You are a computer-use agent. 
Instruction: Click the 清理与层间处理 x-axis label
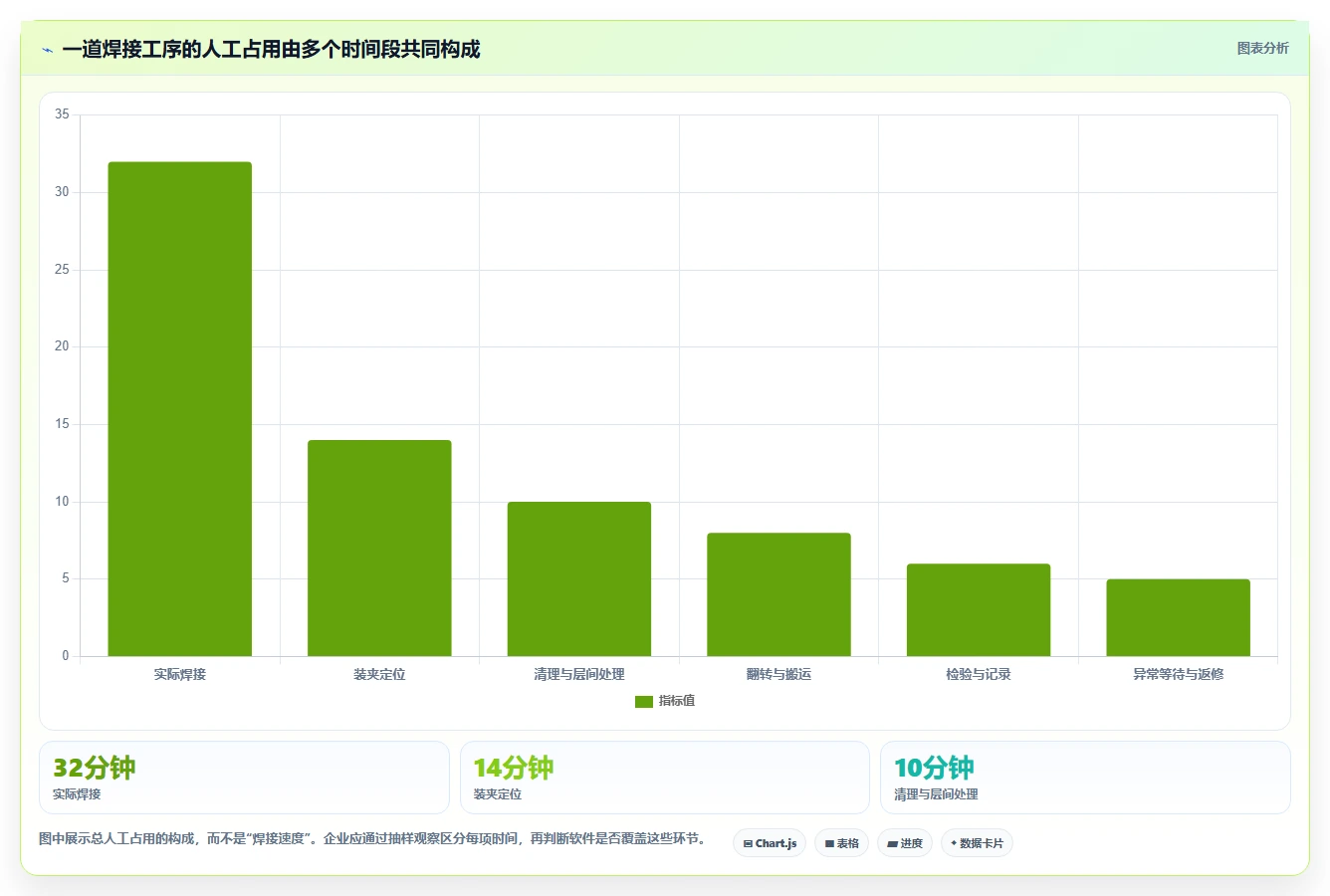click(579, 674)
